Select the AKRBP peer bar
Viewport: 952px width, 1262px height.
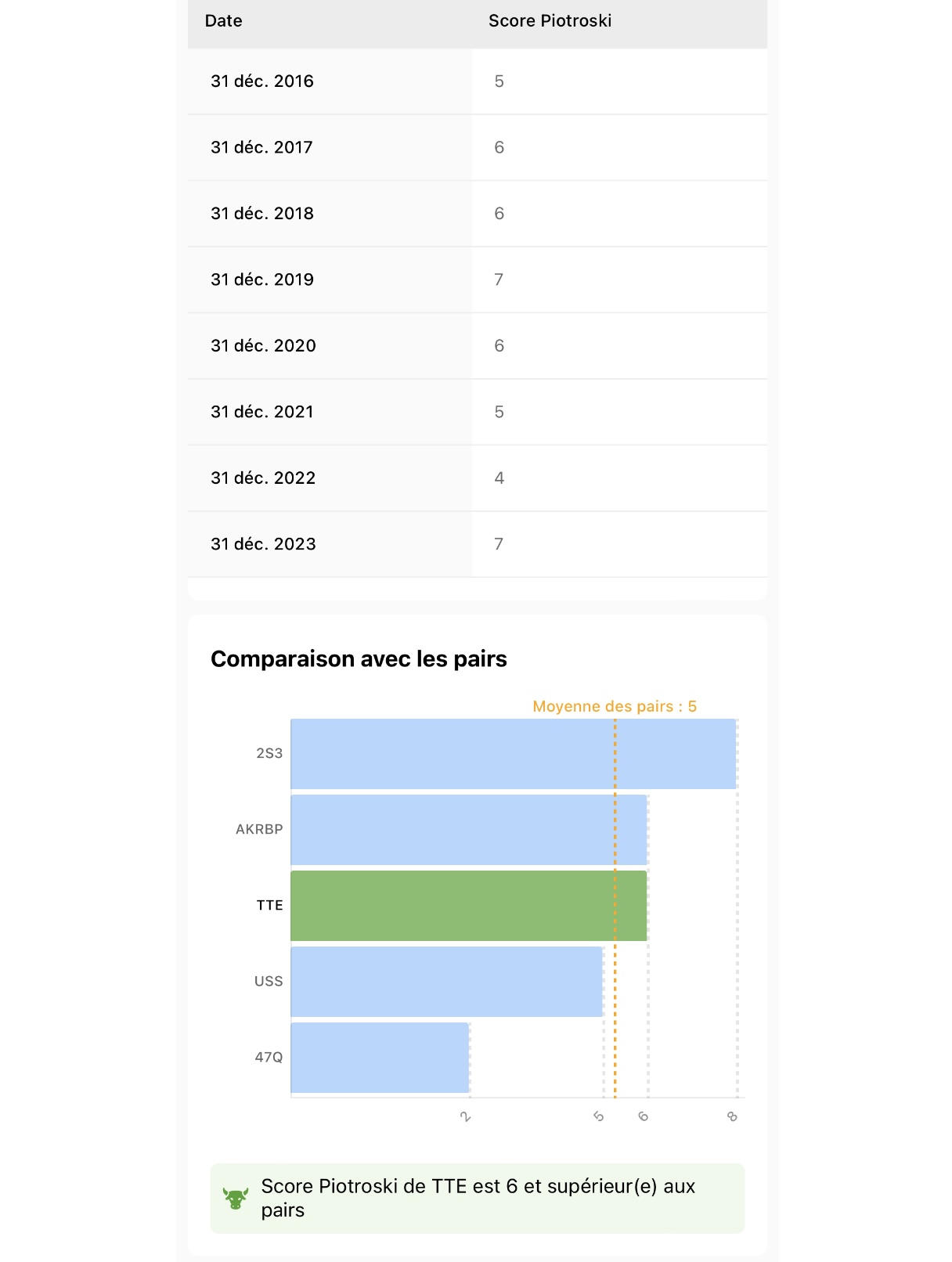coord(469,830)
